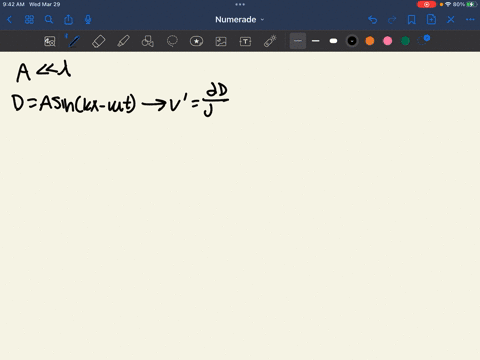
Task: Select the Lasso selection tool
Action: point(172,41)
